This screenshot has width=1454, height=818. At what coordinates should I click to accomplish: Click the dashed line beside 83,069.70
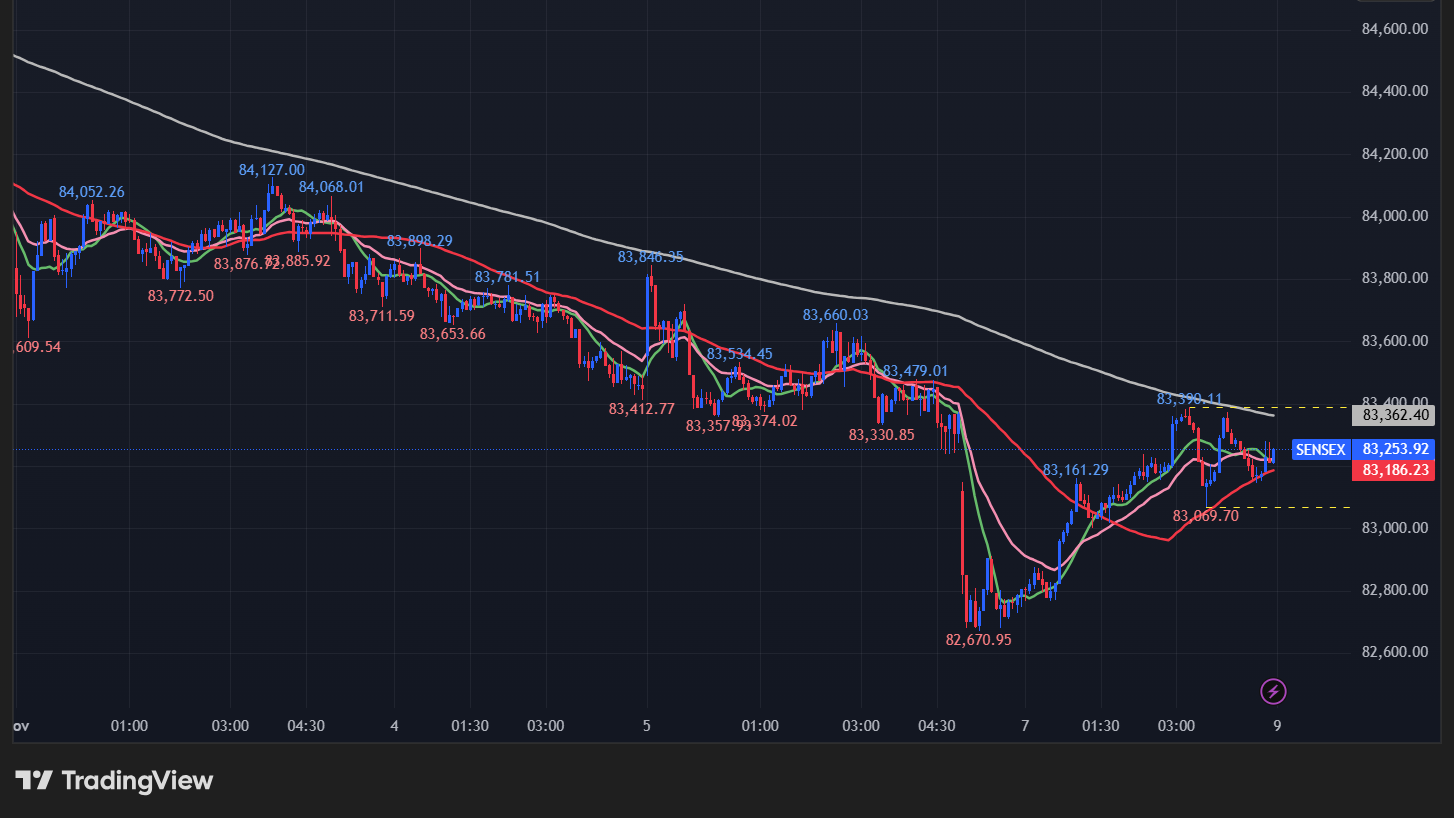[1290, 508]
